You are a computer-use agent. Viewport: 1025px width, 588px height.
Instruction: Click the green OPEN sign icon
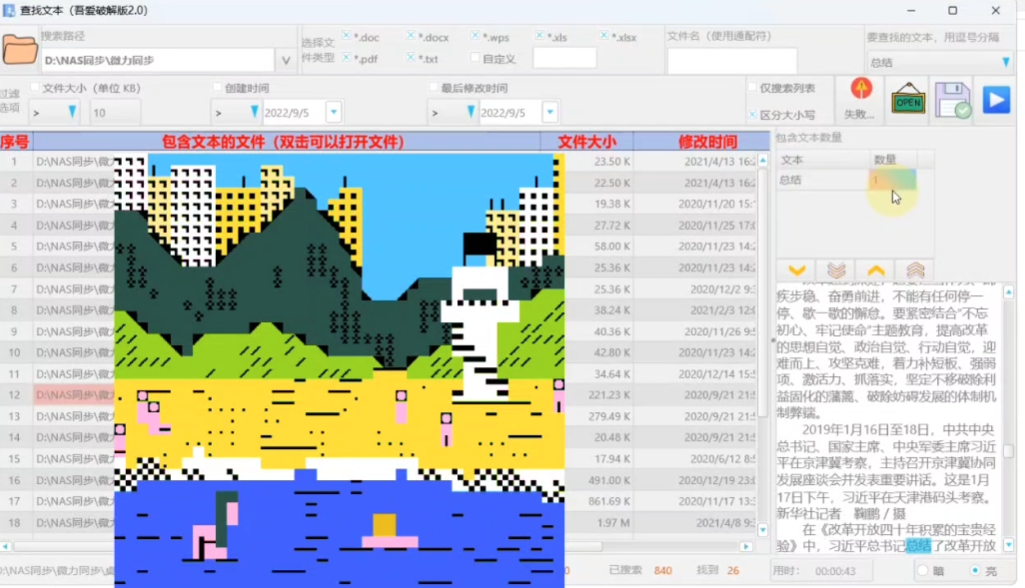(908, 100)
